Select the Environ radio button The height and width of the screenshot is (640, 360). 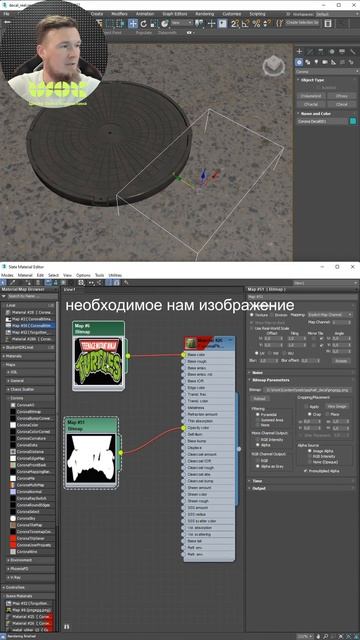271,315
